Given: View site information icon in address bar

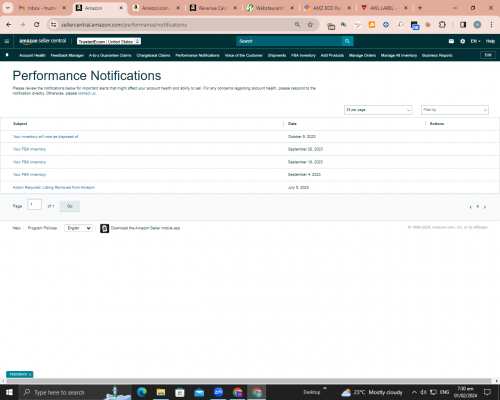Looking at the screenshot, I should (53, 24).
